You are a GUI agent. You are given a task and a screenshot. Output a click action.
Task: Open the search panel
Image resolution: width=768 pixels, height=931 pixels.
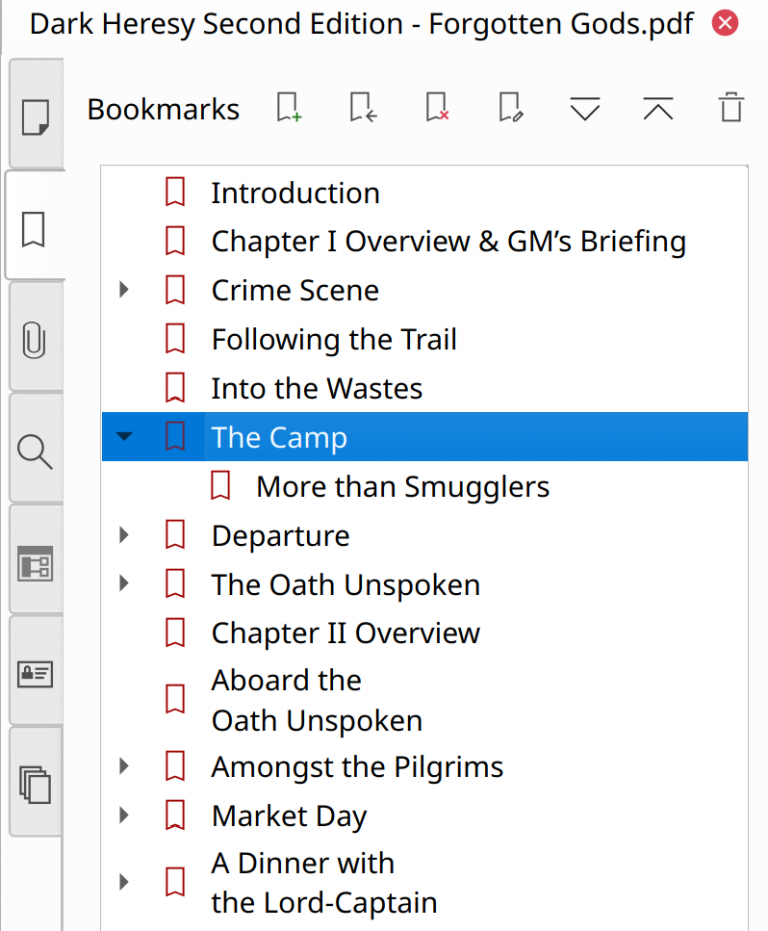[x=35, y=452]
